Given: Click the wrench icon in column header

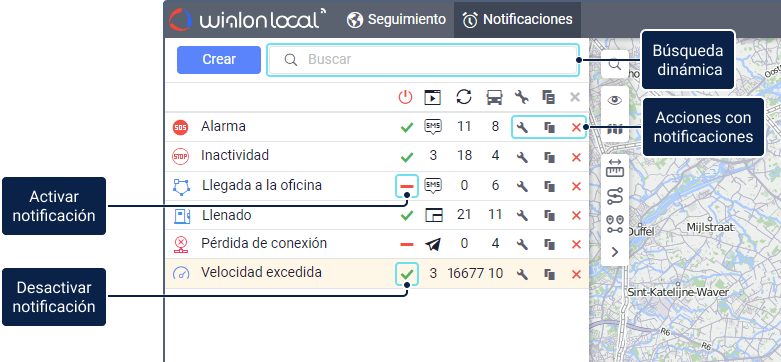Looking at the screenshot, I should 521,97.
